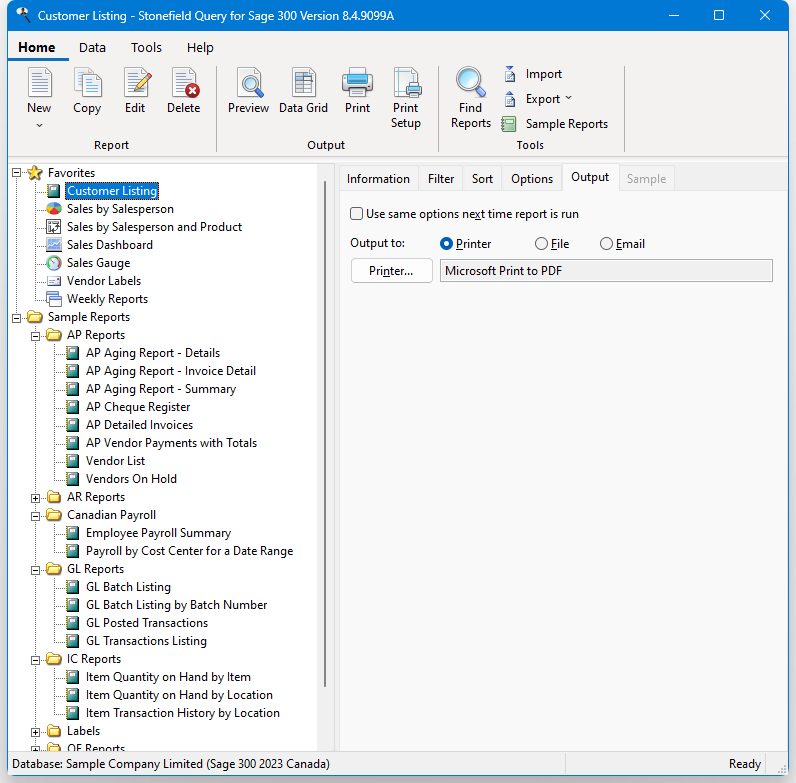
Task: Click the Vendor List report icon
Action: [x=73, y=461]
